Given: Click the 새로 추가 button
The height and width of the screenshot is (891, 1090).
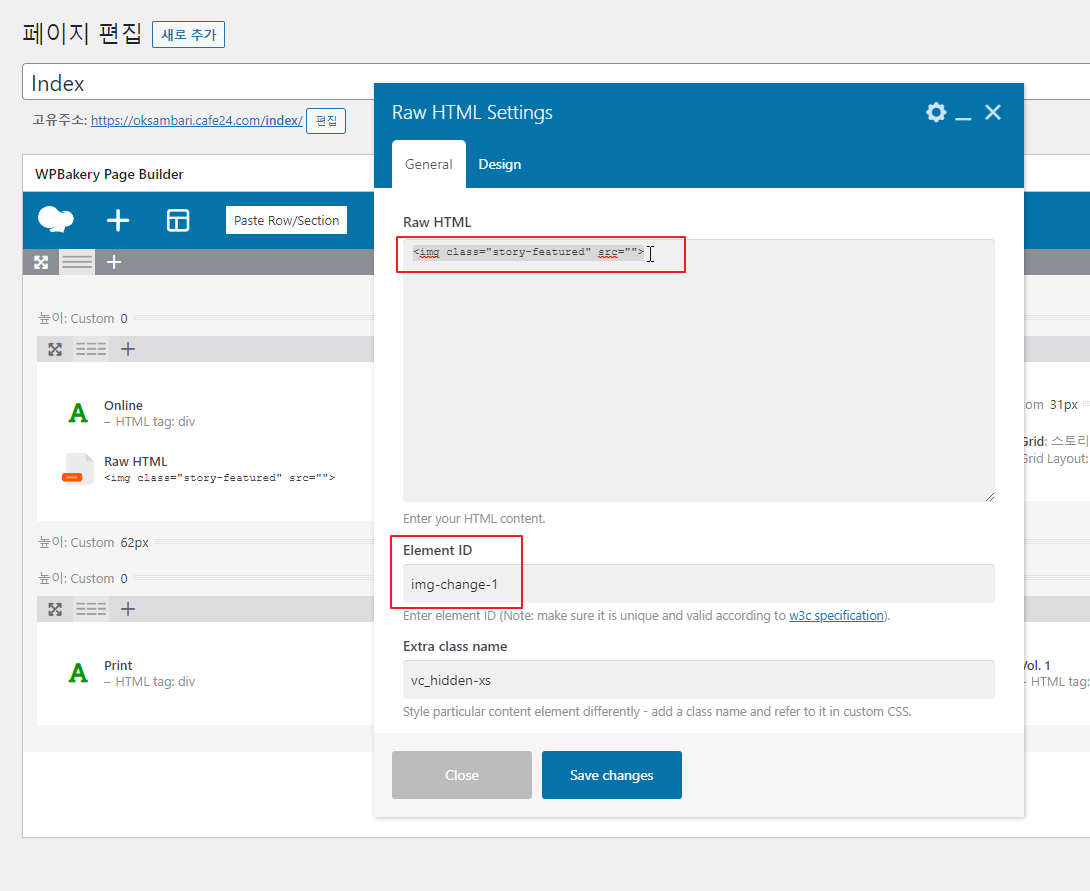Looking at the screenshot, I should (188, 34).
